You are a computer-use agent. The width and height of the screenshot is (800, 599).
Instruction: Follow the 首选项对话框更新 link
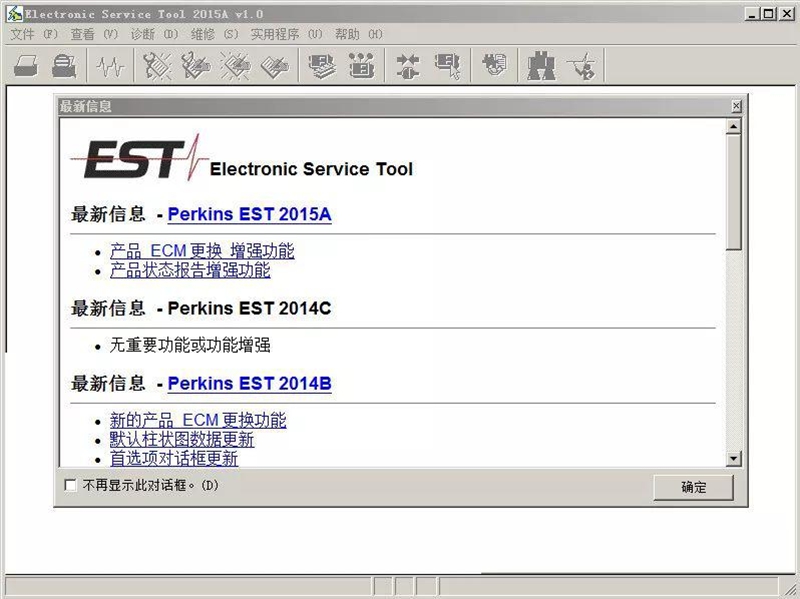tap(174, 458)
